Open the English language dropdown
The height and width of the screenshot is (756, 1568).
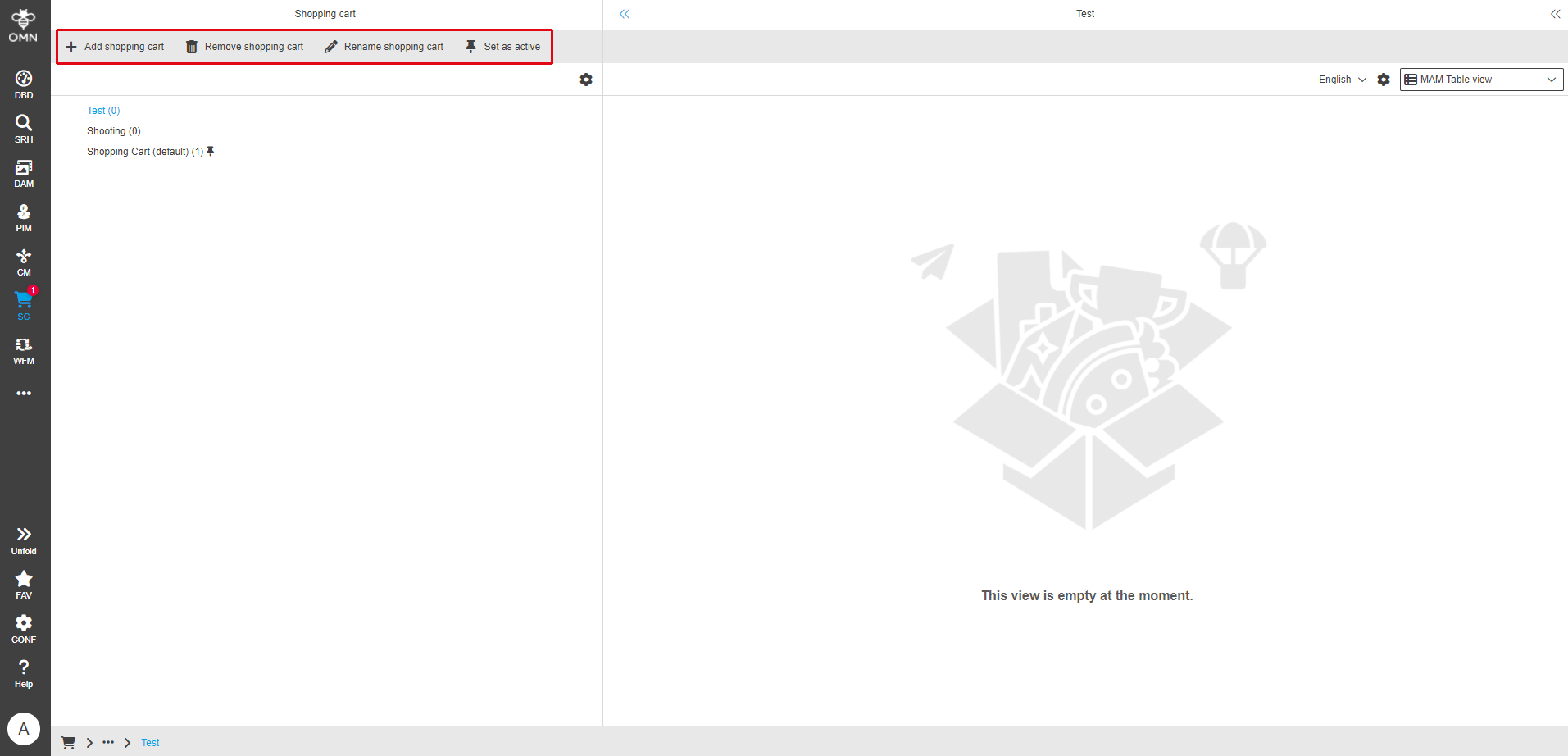tap(1343, 80)
